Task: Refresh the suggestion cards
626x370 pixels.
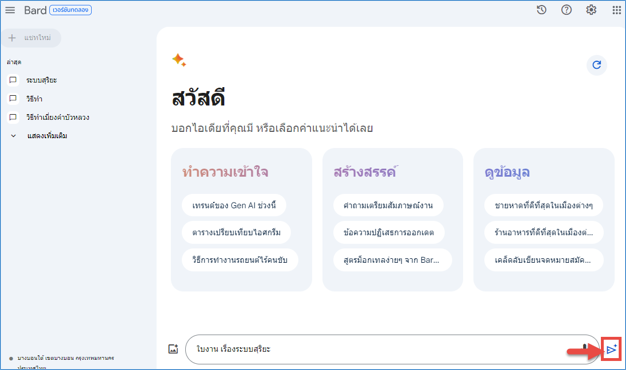Action: pyautogui.click(x=596, y=65)
